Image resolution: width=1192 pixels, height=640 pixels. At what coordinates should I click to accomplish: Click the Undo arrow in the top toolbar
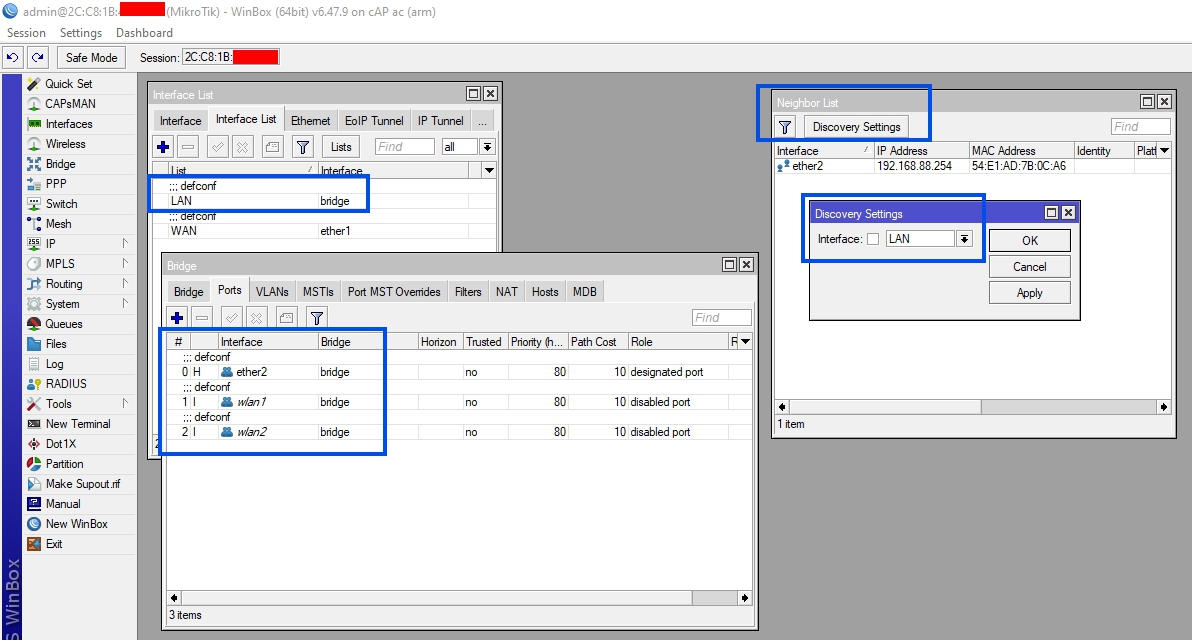click(13, 57)
